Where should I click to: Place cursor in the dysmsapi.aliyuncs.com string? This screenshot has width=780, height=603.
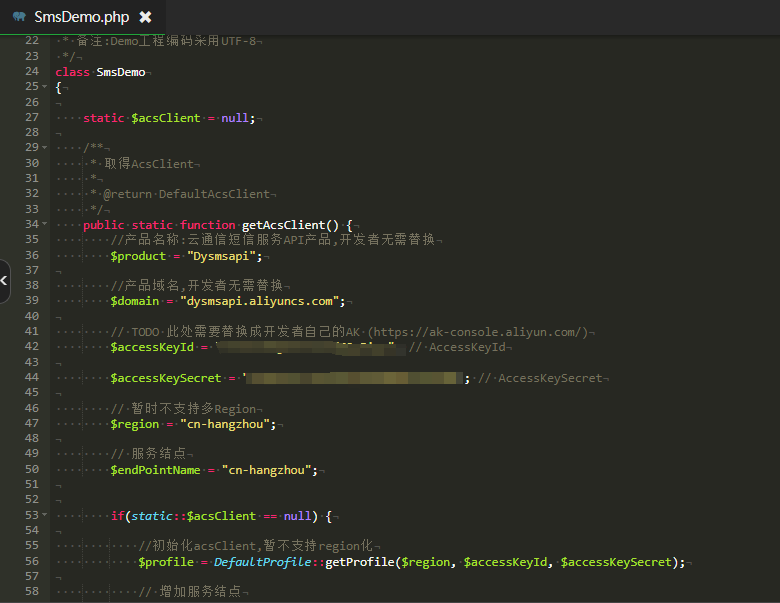[262, 301]
